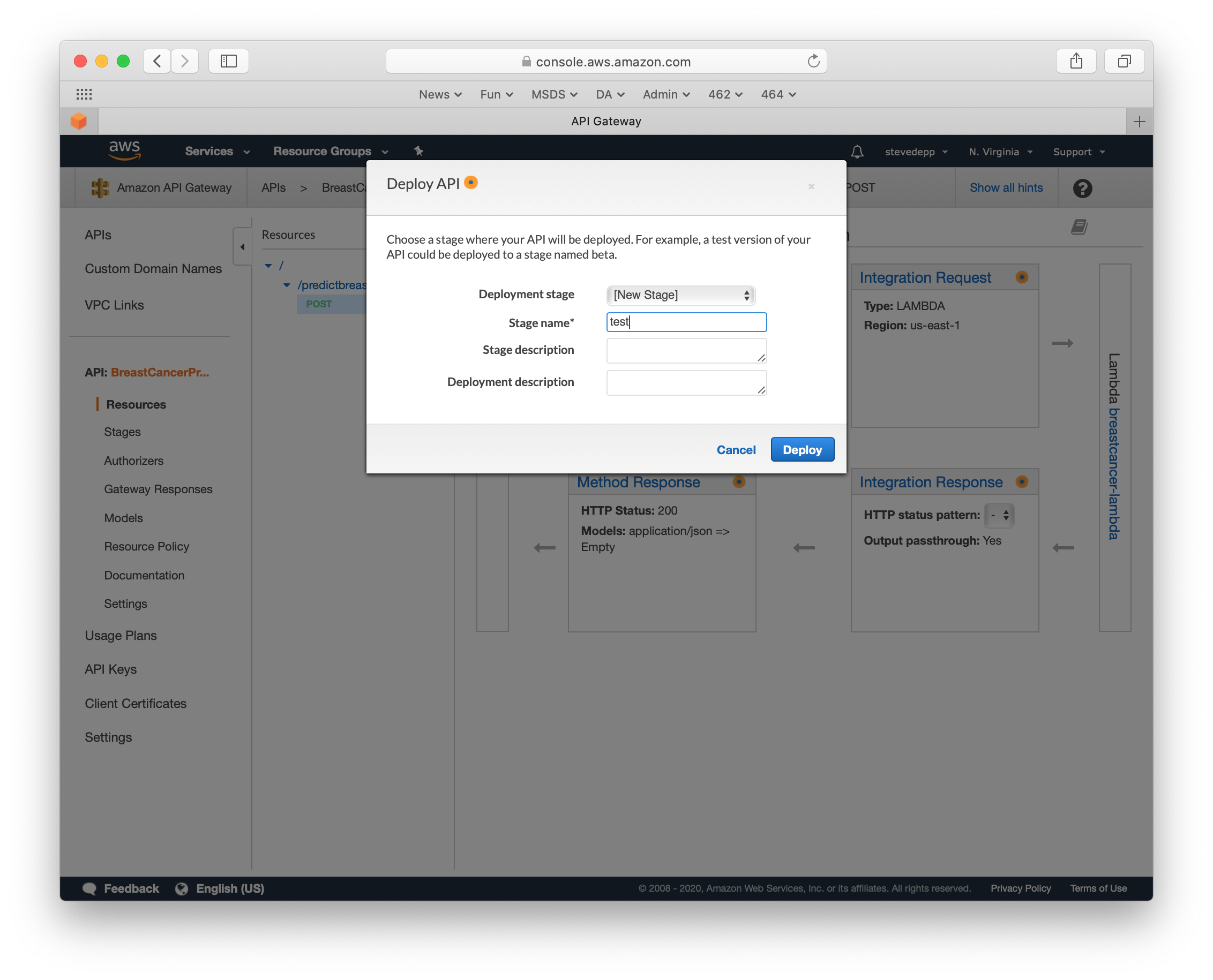Image resolution: width=1213 pixels, height=980 pixels.
Task: Click the Integration Request hint dot
Action: tap(1021, 277)
